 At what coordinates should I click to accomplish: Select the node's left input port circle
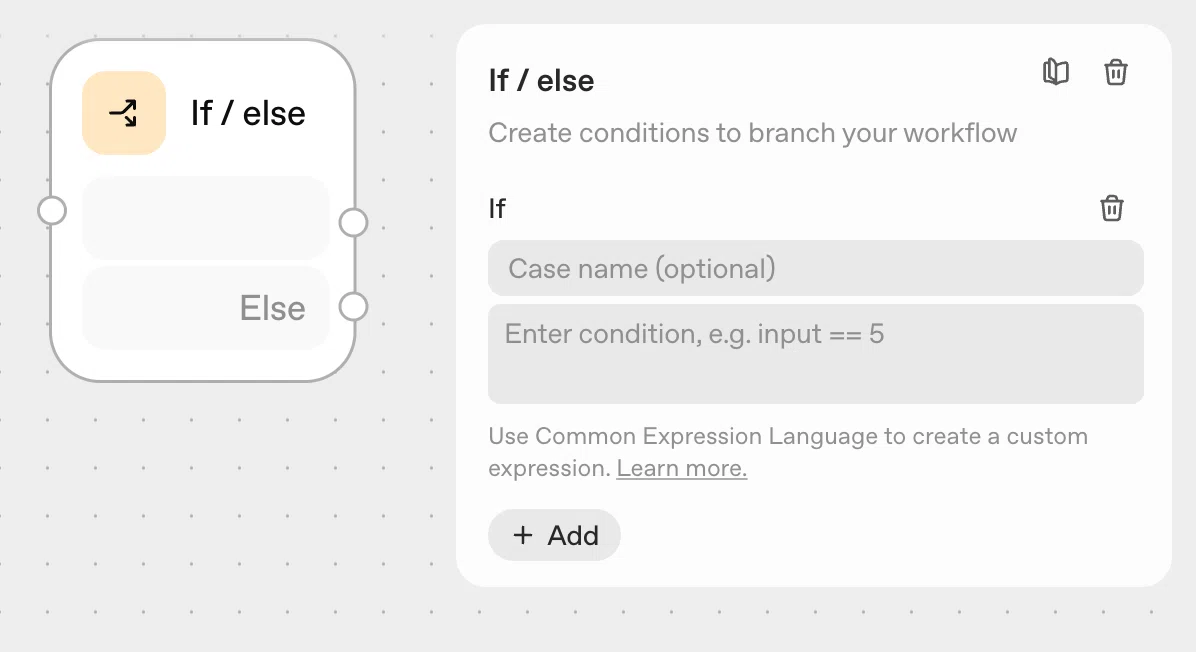coord(52,210)
